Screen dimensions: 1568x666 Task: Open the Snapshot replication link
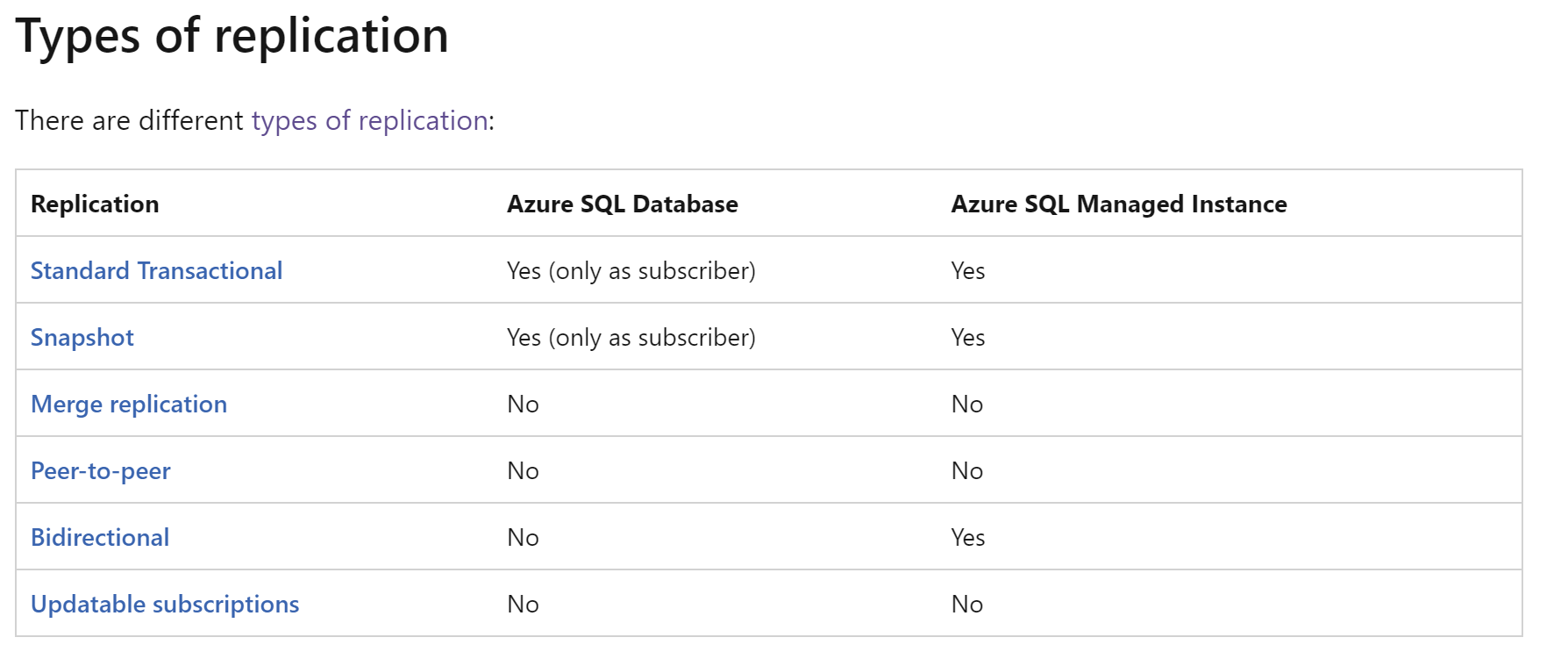pyautogui.click(x=82, y=338)
